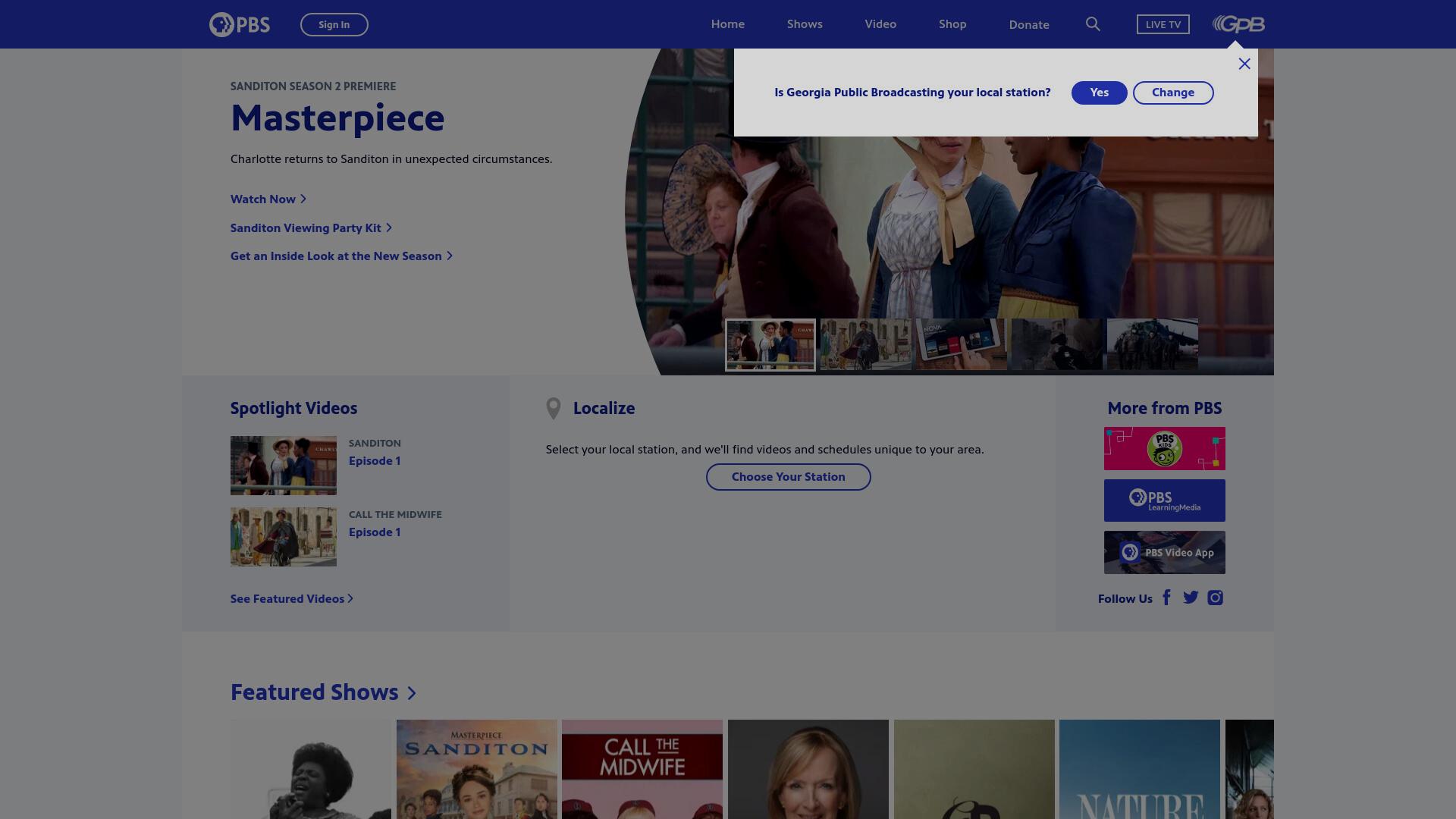Image resolution: width=1456 pixels, height=819 pixels.
Task: Open Sanditon Episode 1 spotlight thumbnail
Action: [x=284, y=466]
